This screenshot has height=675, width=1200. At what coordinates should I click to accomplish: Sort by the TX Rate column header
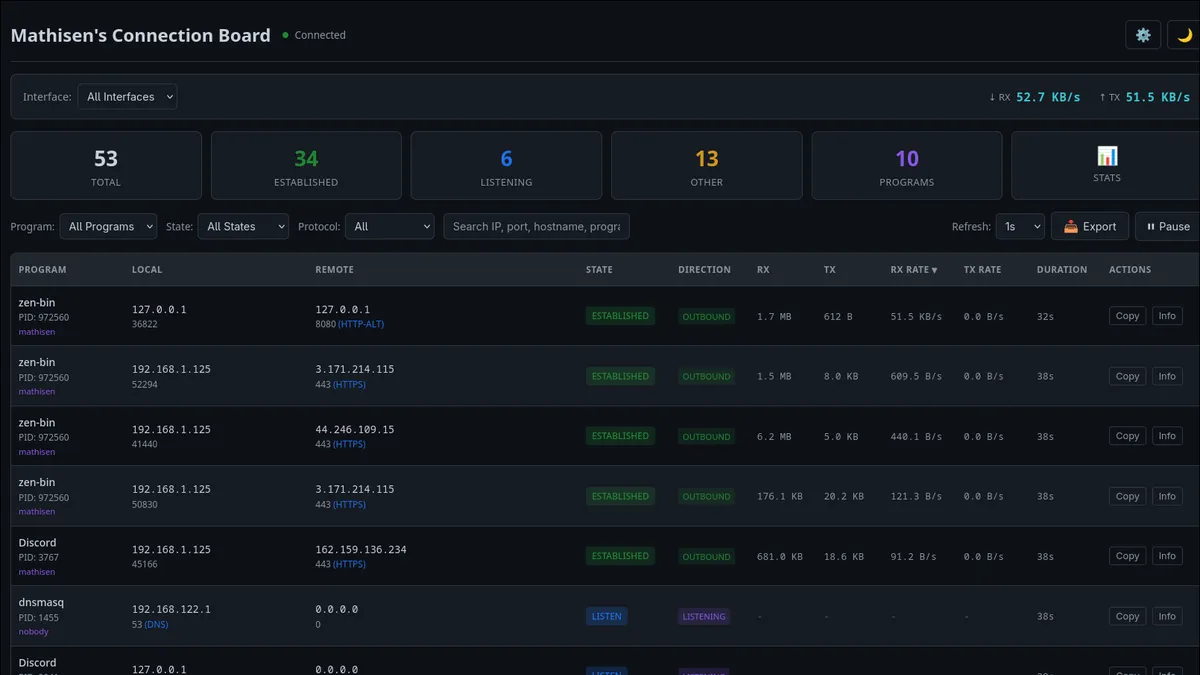982,270
